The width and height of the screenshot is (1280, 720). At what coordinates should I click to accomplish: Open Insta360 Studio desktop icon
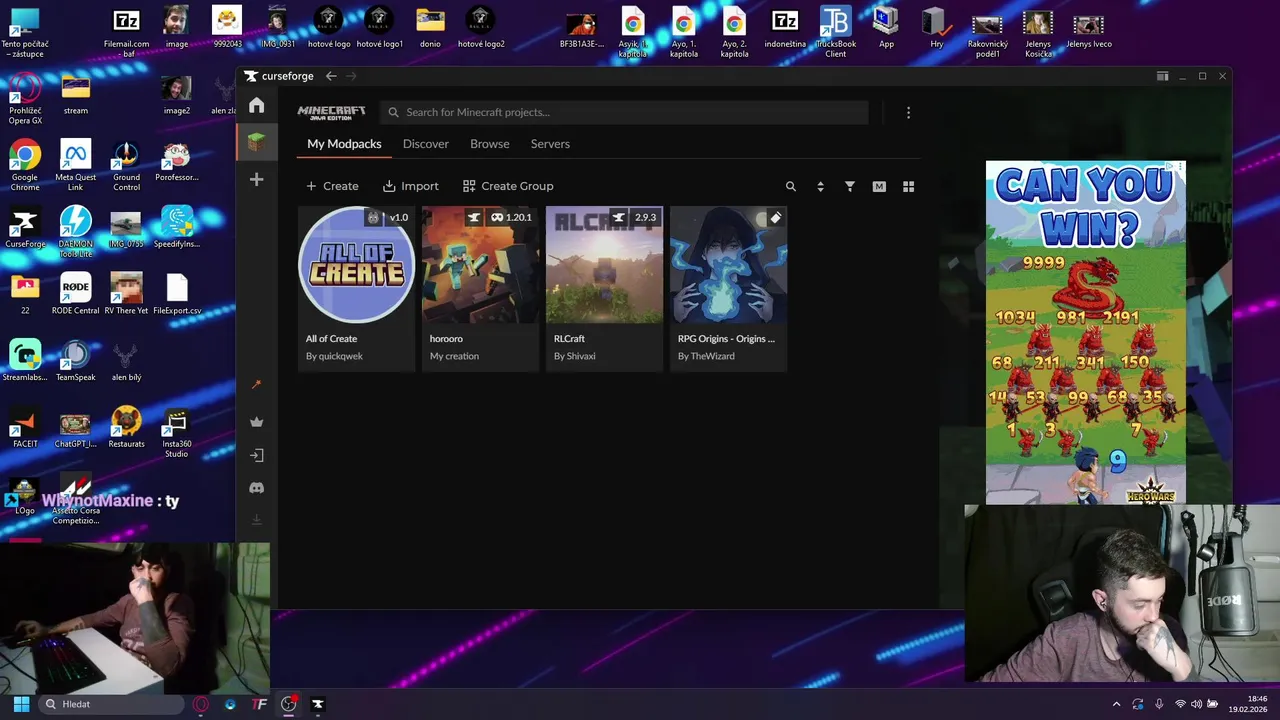tap(177, 433)
